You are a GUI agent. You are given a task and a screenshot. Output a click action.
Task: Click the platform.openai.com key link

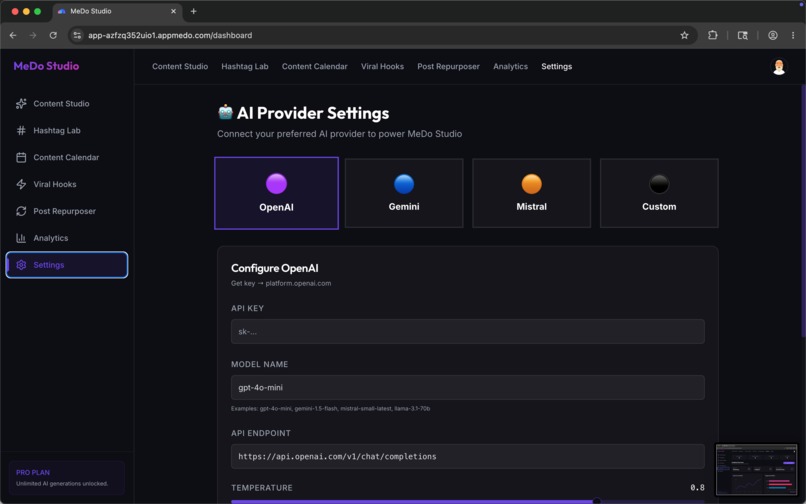pos(298,283)
